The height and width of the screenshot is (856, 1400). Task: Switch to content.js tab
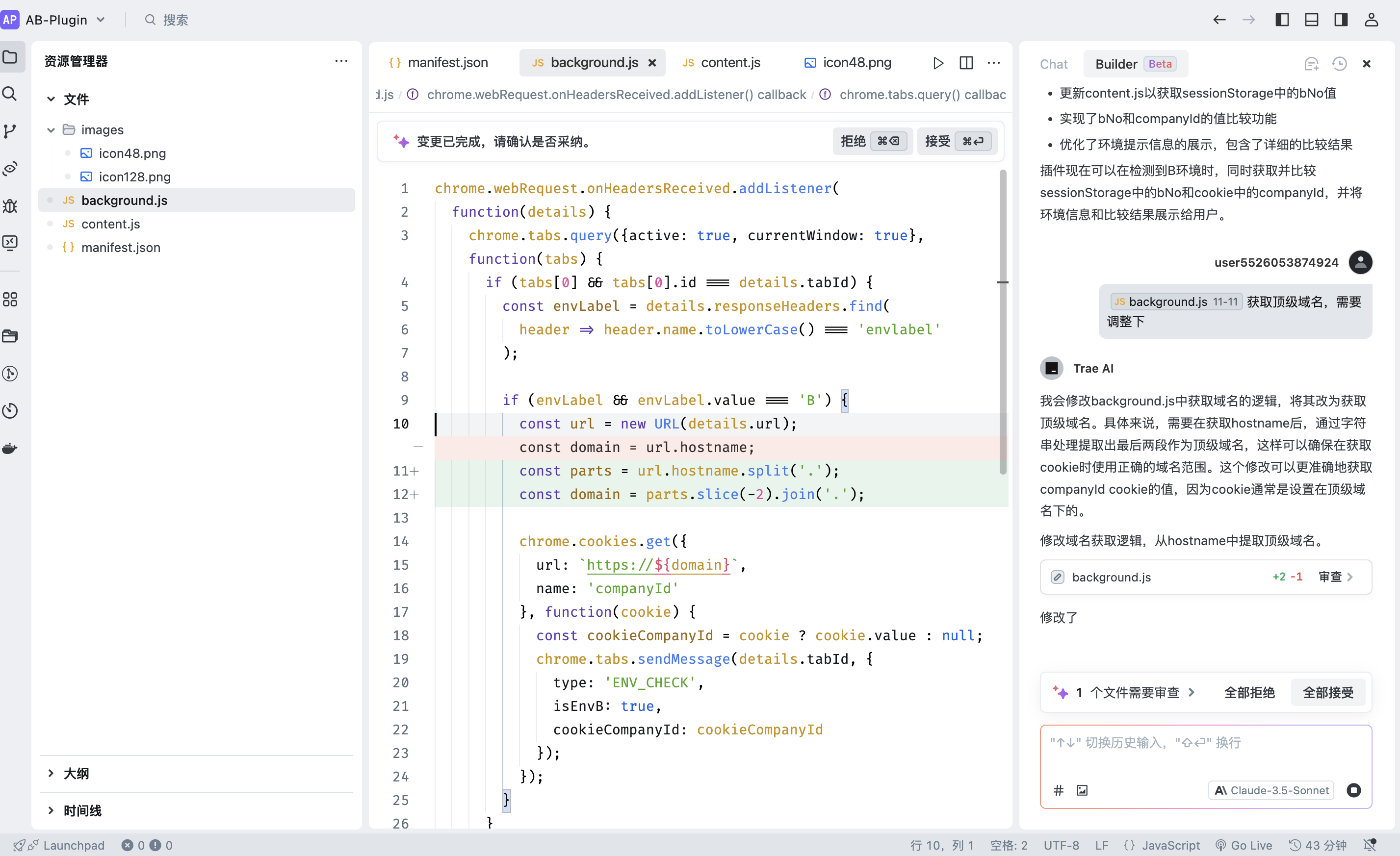coord(722,62)
